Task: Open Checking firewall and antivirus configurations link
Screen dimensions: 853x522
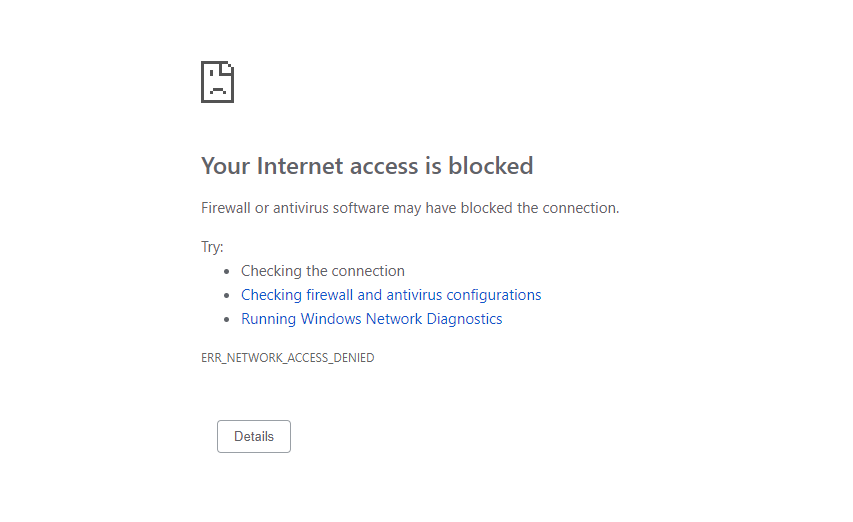Action: [x=391, y=295]
